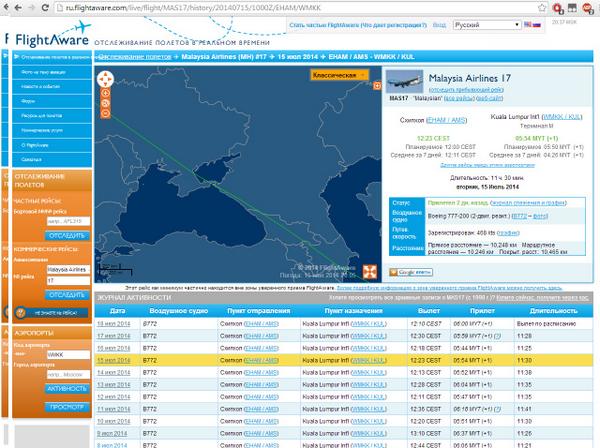Open the 14 июл 2014 flight row date
This screenshot has width=600, height=448.
[x=114, y=372]
